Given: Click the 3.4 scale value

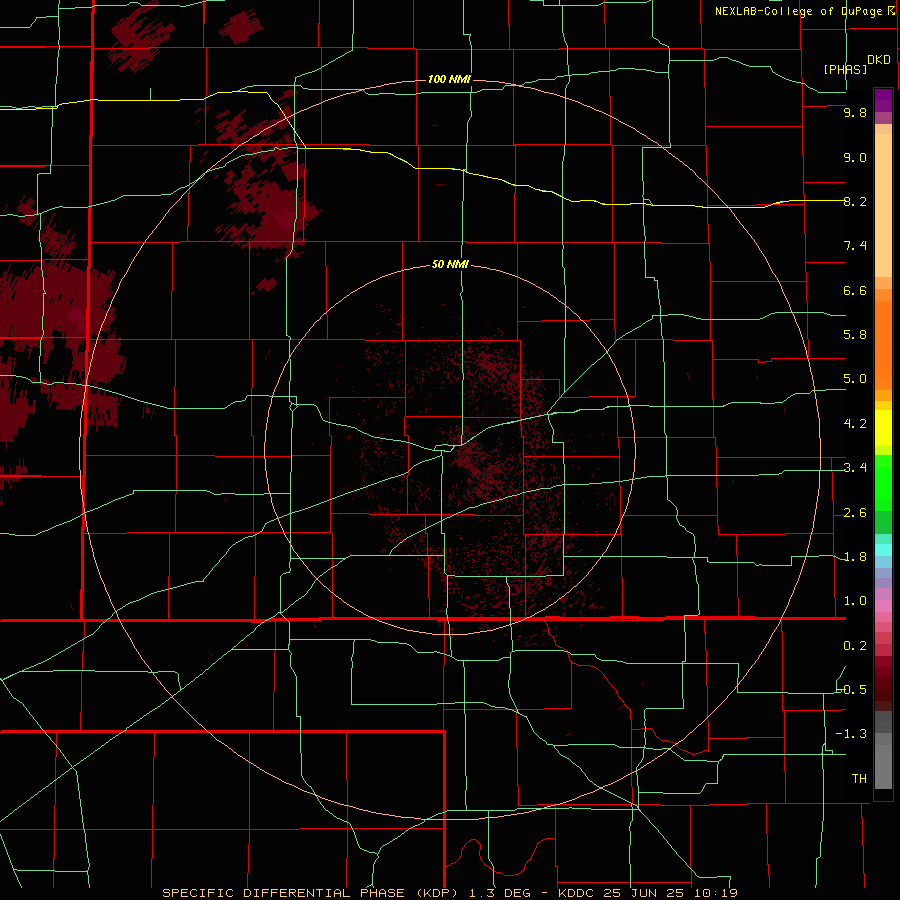Looking at the screenshot, I should 855,468.
